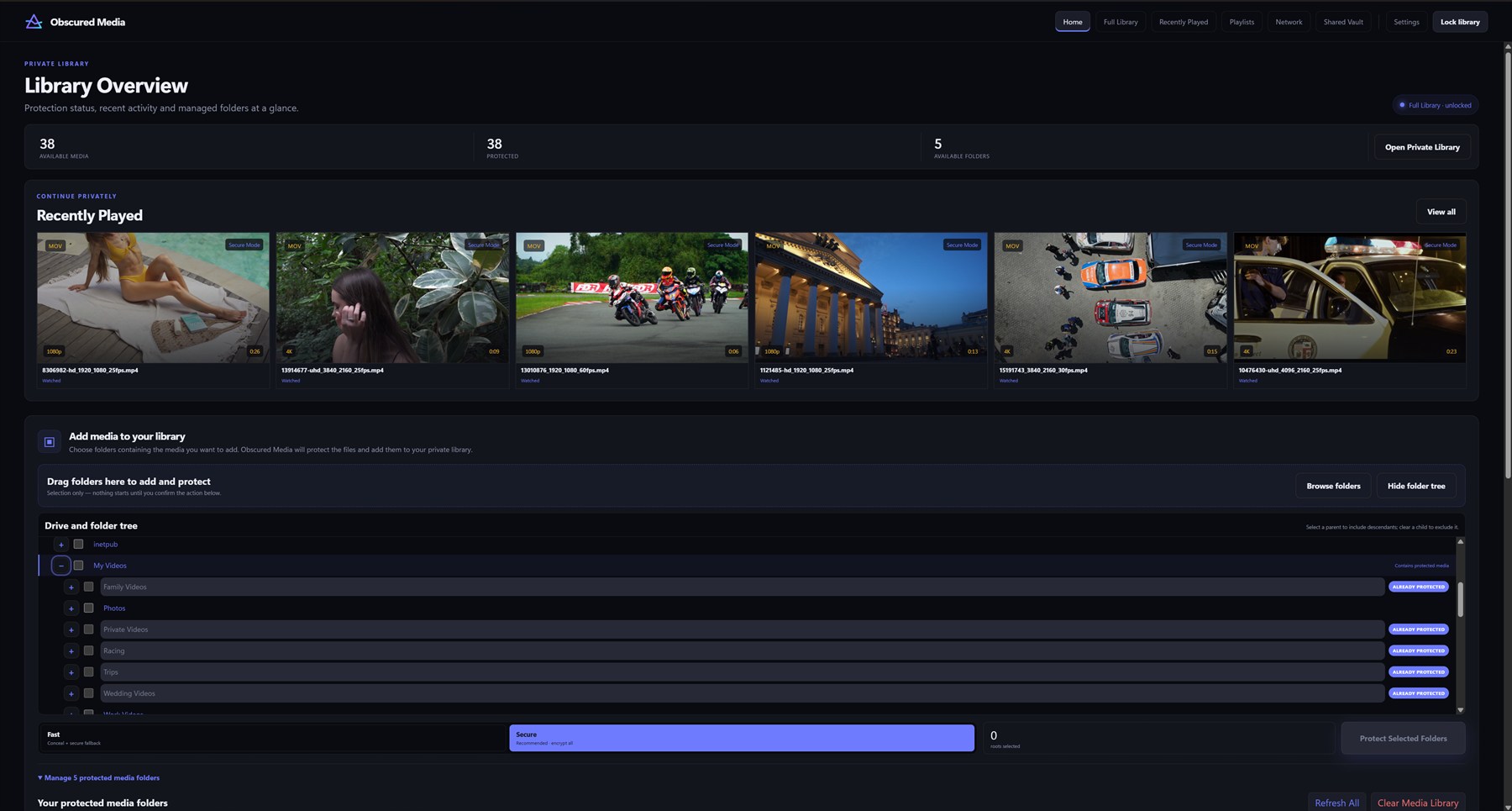Tick the Photos folder checkbox

[88, 608]
